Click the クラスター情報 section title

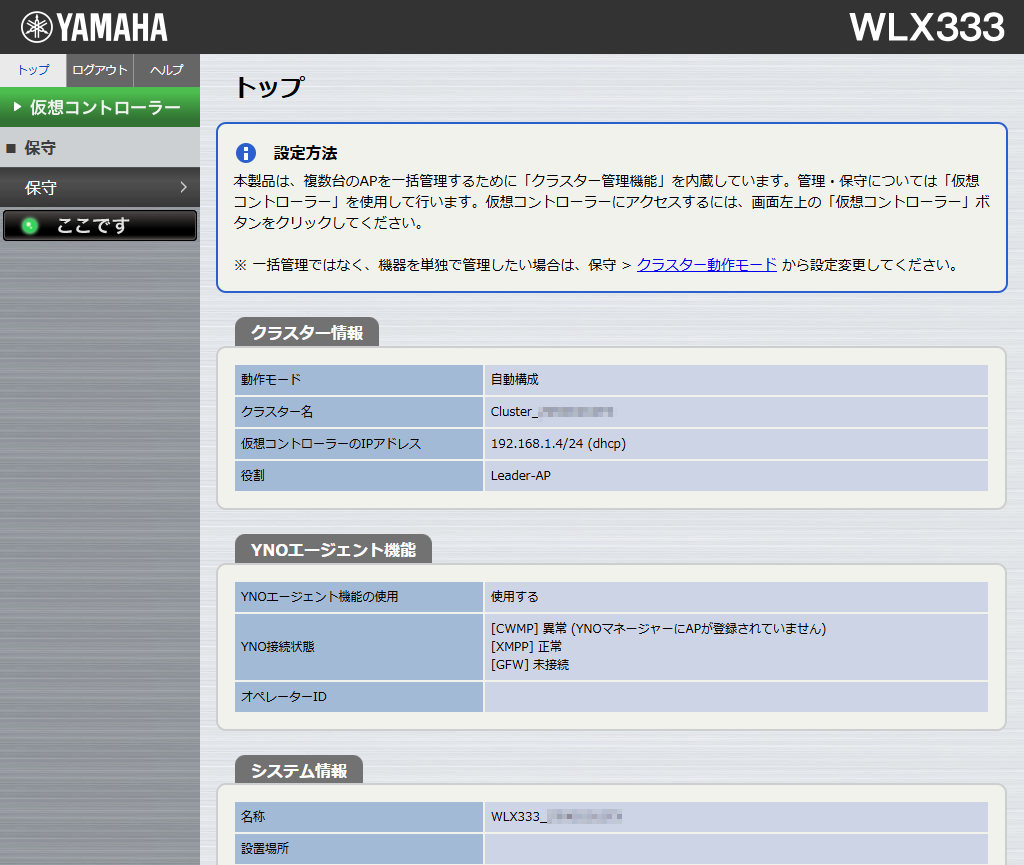click(x=307, y=332)
